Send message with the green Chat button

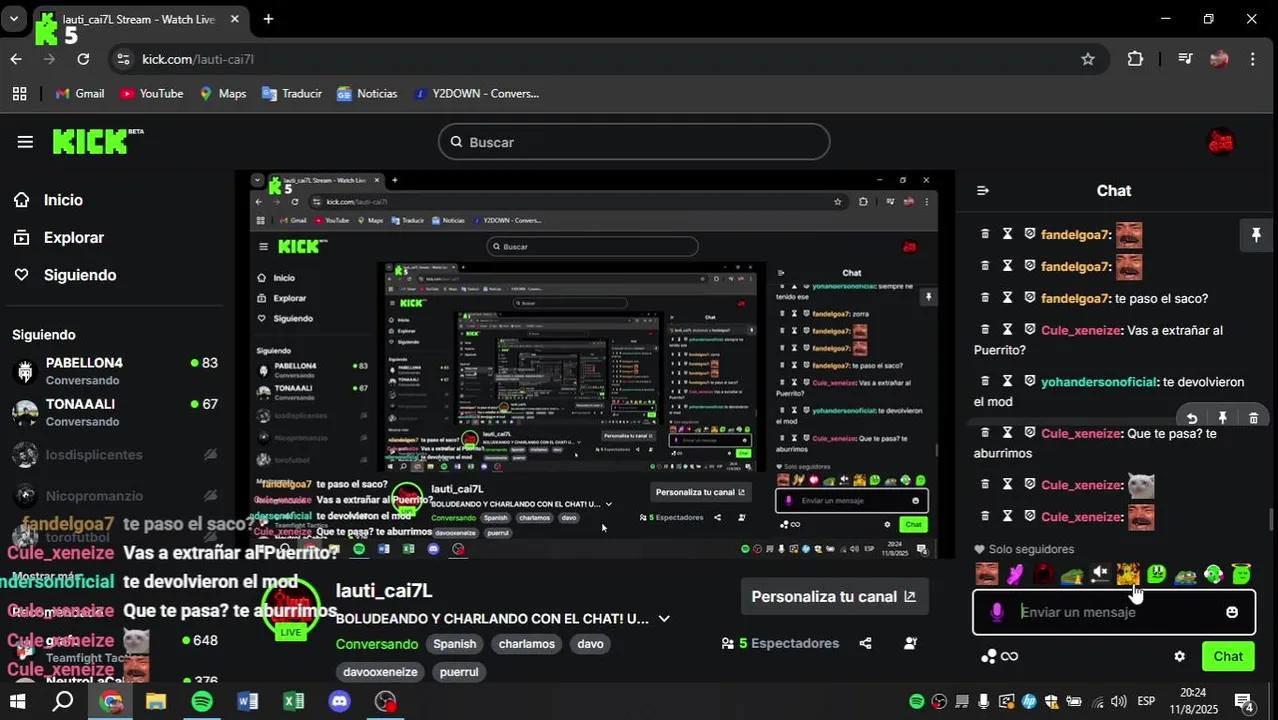(1228, 657)
